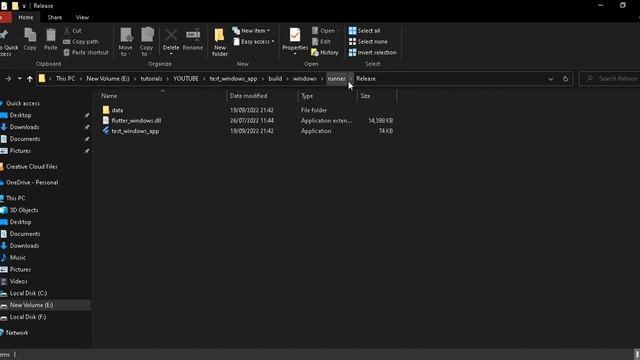Open the New item dropdown

coord(251,31)
